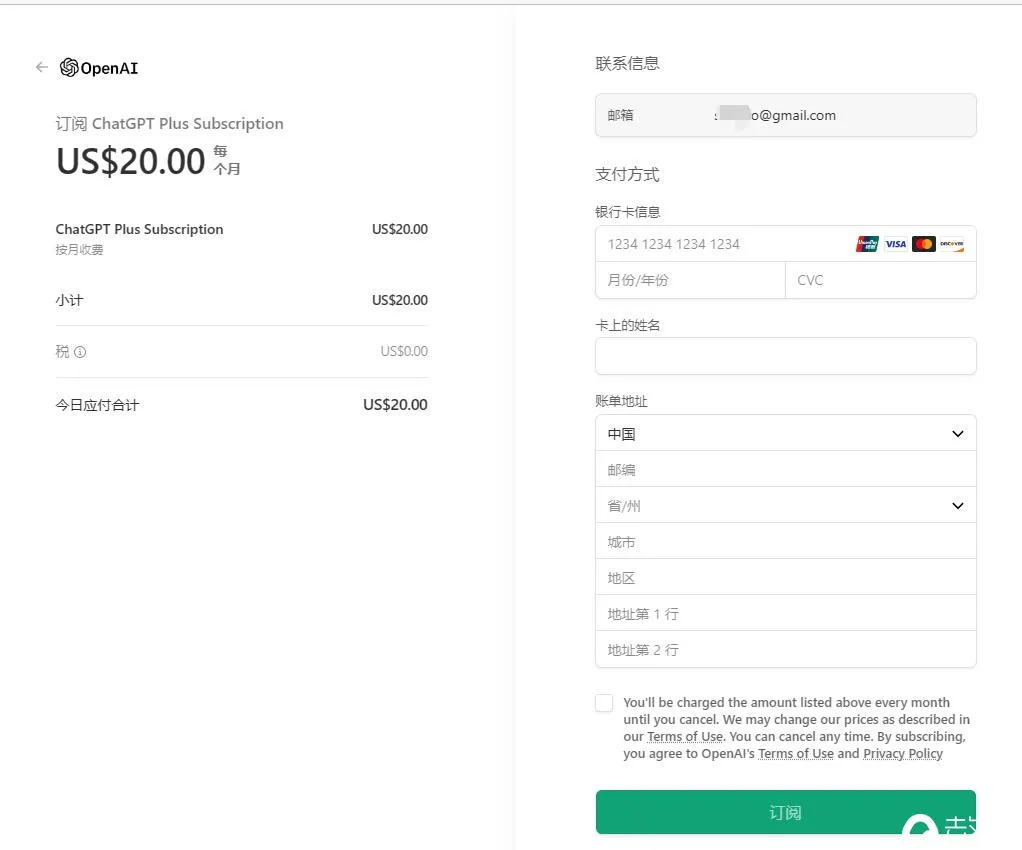Focus the card number field
This screenshot has width=1022, height=850.
click(785, 244)
